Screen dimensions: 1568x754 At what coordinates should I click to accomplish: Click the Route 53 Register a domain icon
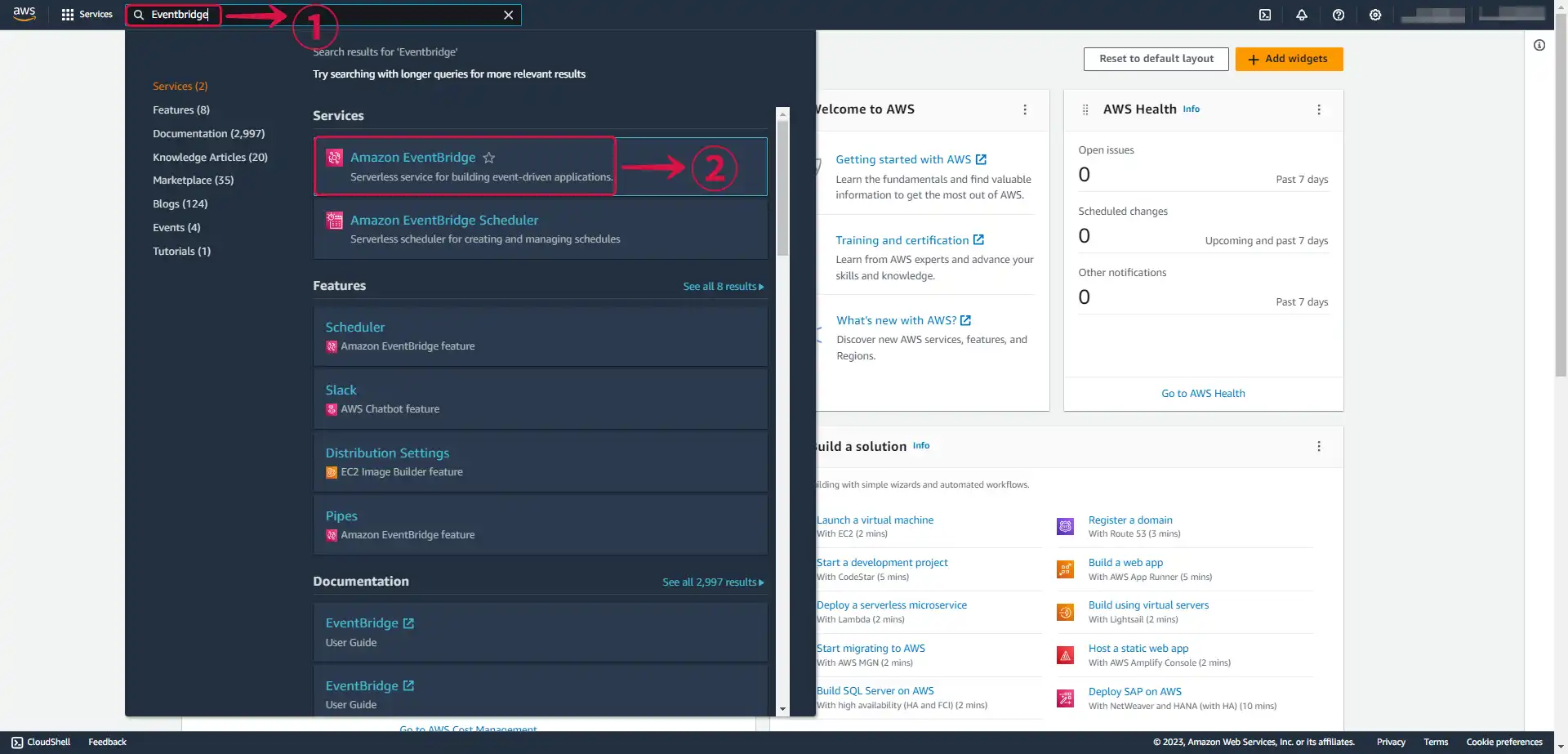pyautogui.click(x=1065, y=526)
